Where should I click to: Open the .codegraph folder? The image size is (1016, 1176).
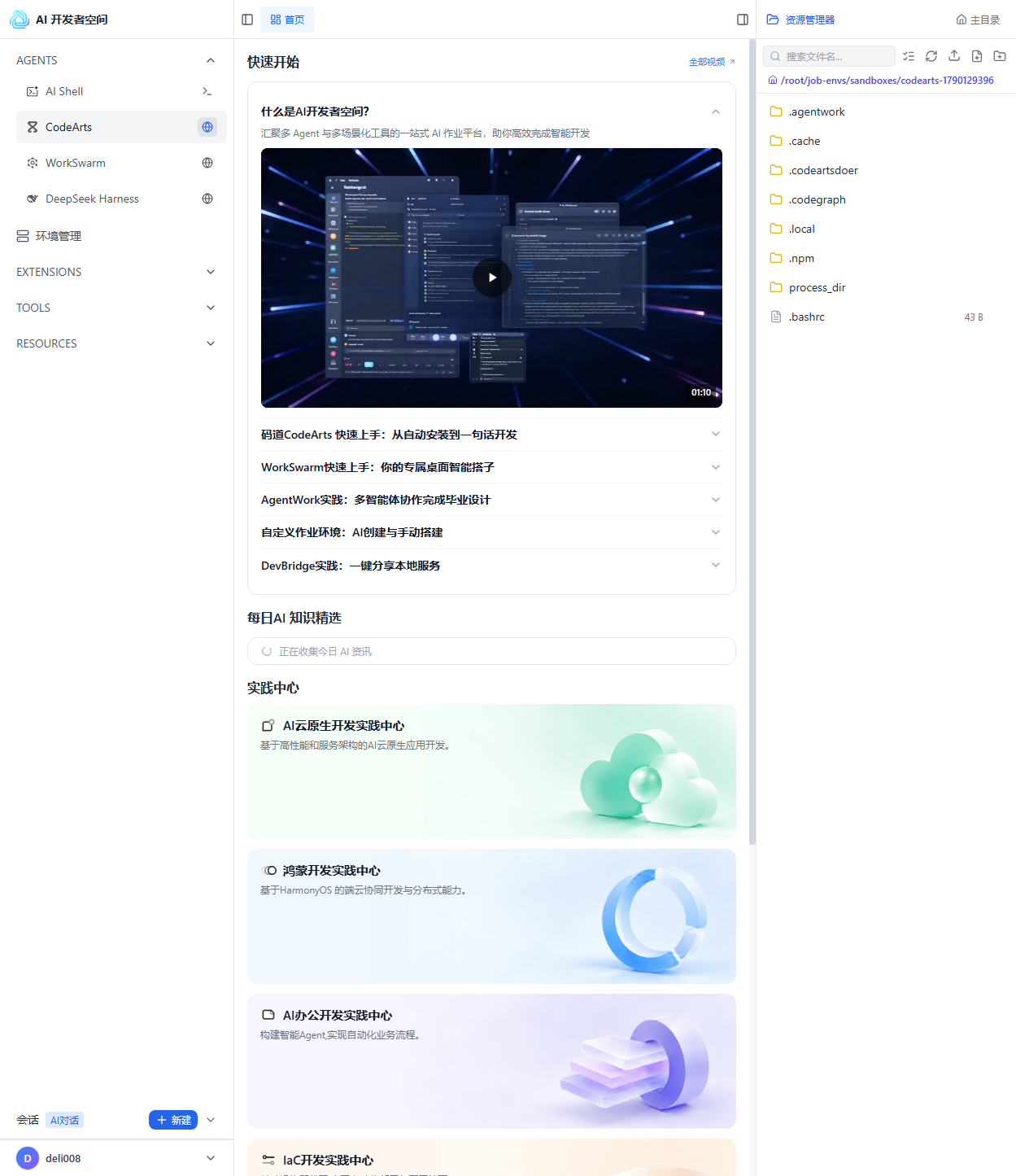[886, 199]
